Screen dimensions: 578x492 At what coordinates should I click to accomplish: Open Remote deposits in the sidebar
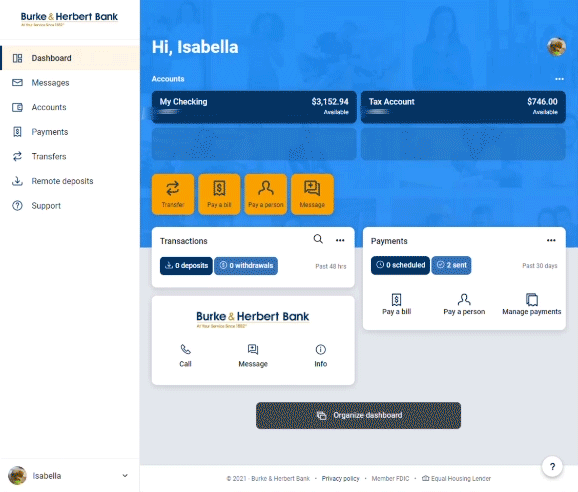pos(70,181)
